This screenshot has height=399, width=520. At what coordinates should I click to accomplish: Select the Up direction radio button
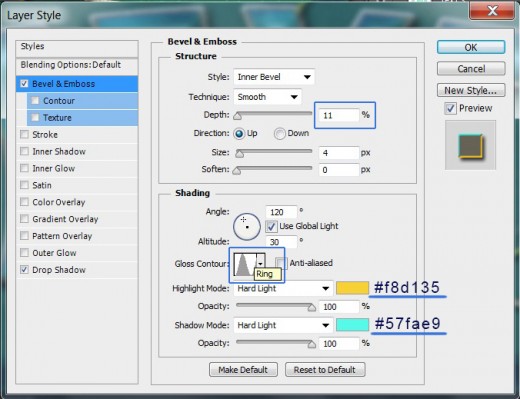click(x=239, y=133)
